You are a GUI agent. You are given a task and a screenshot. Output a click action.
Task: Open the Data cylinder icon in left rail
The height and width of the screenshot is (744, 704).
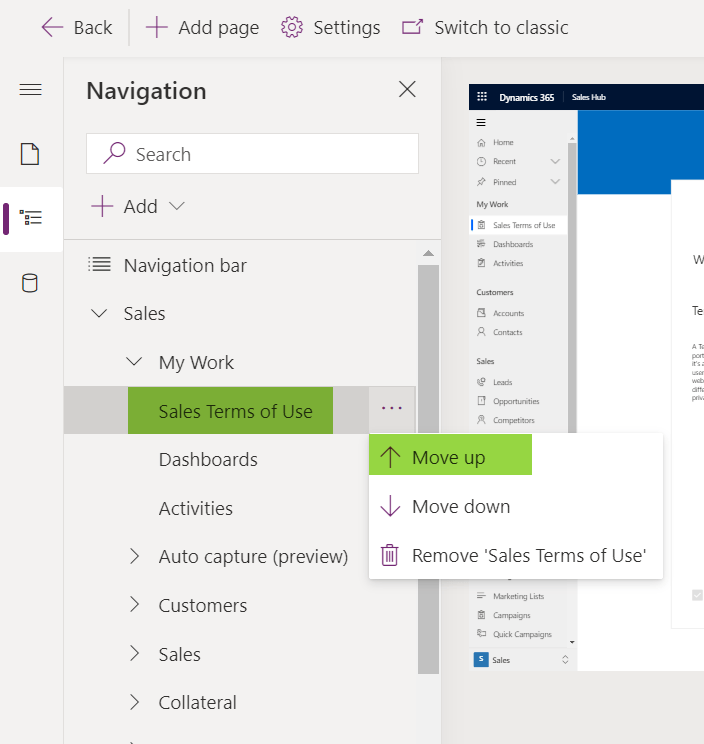30,283
